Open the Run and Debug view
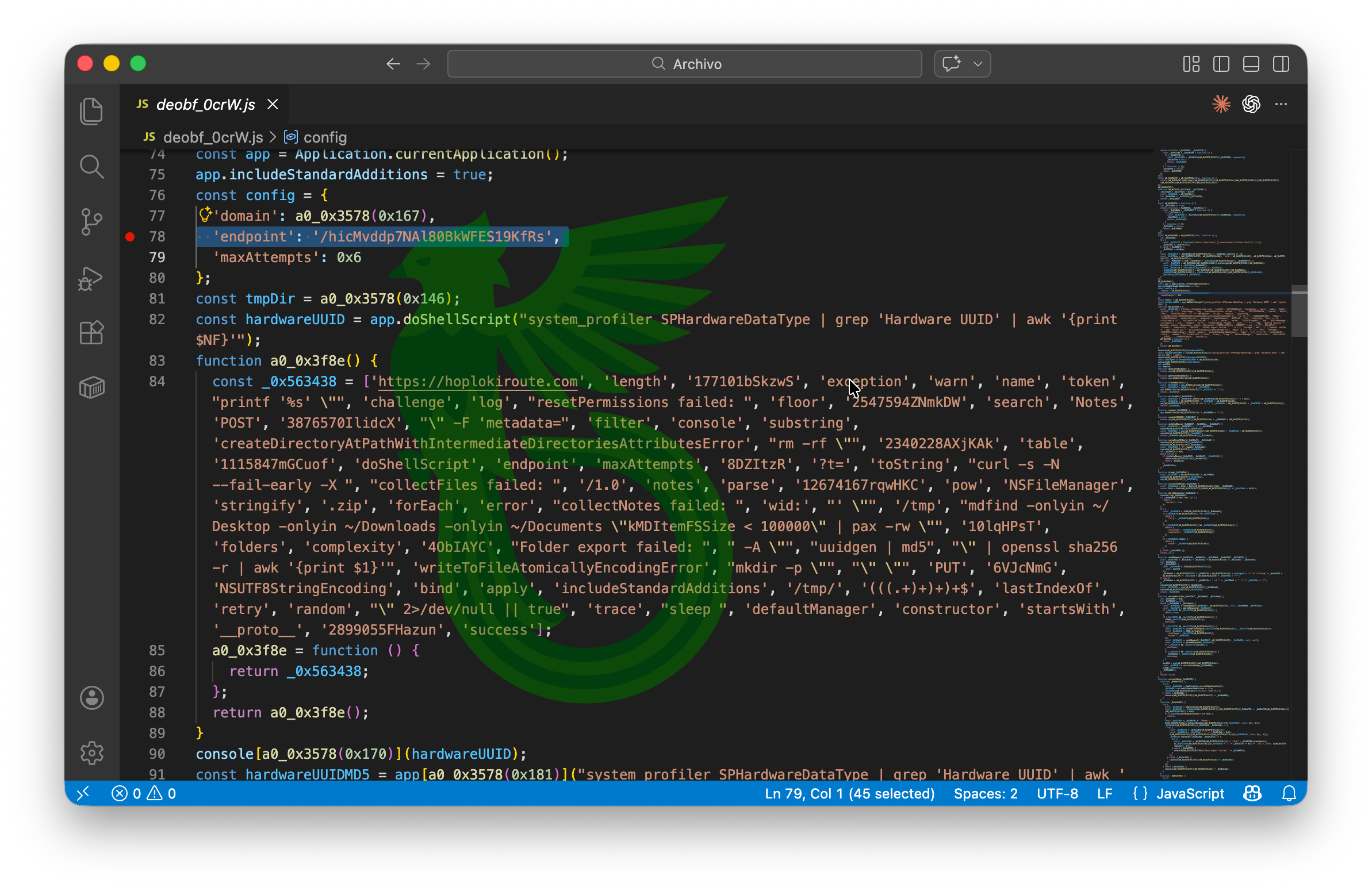This screenshot has width=1372, height=891. coord(91,278)
